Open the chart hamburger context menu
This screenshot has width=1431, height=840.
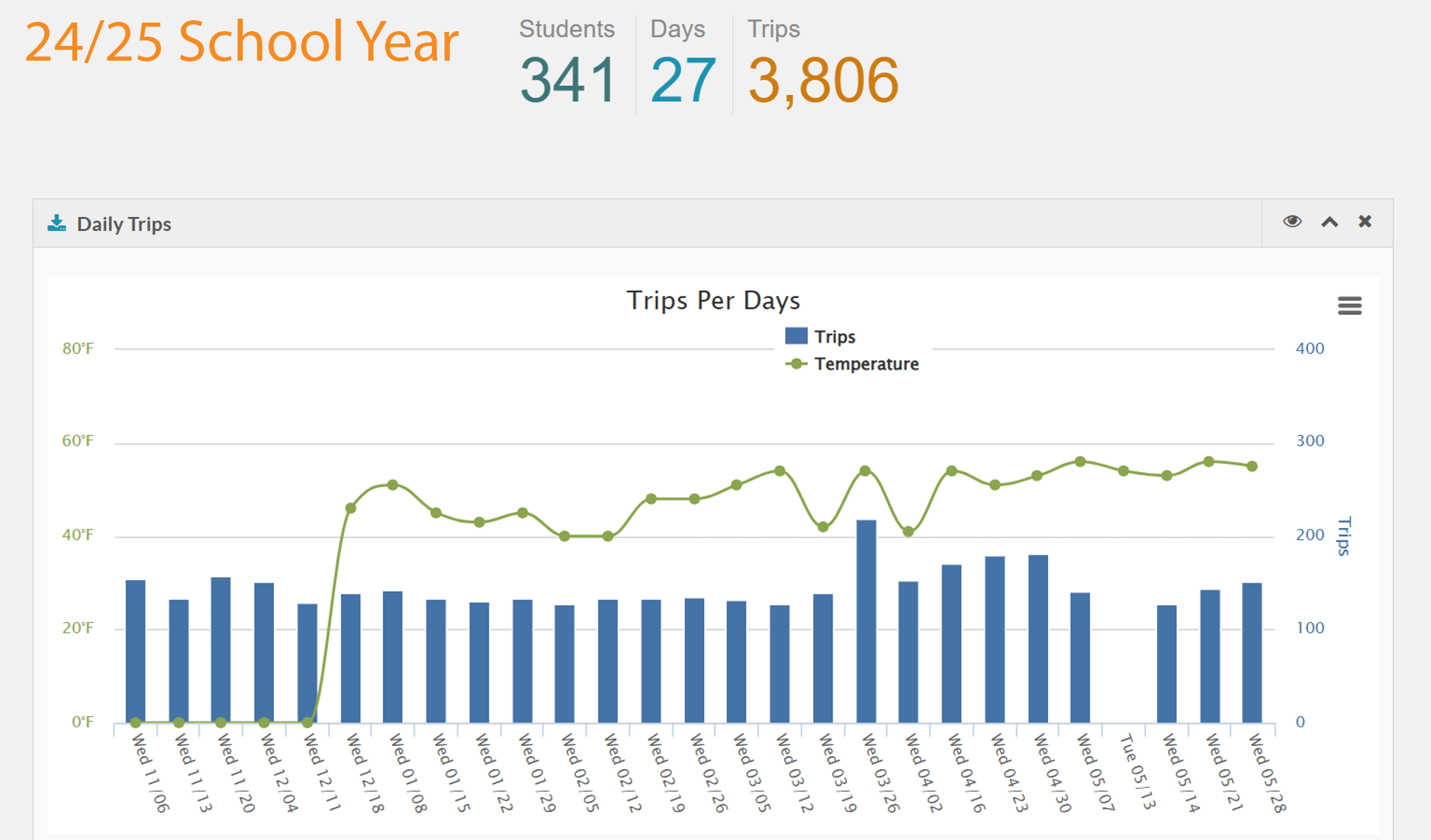coord(1349,306)
